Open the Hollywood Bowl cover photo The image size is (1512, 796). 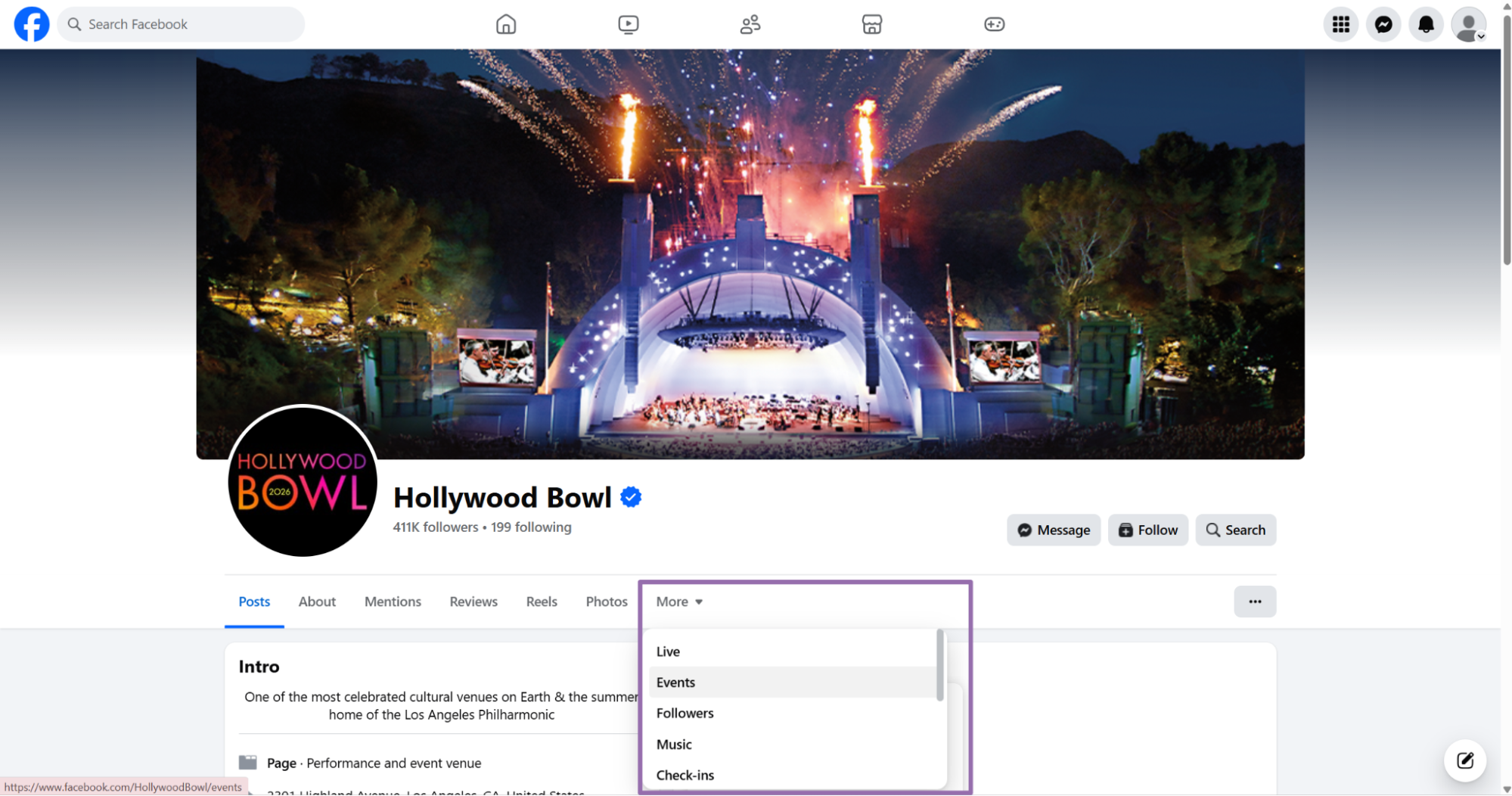[x=750, y=254]
